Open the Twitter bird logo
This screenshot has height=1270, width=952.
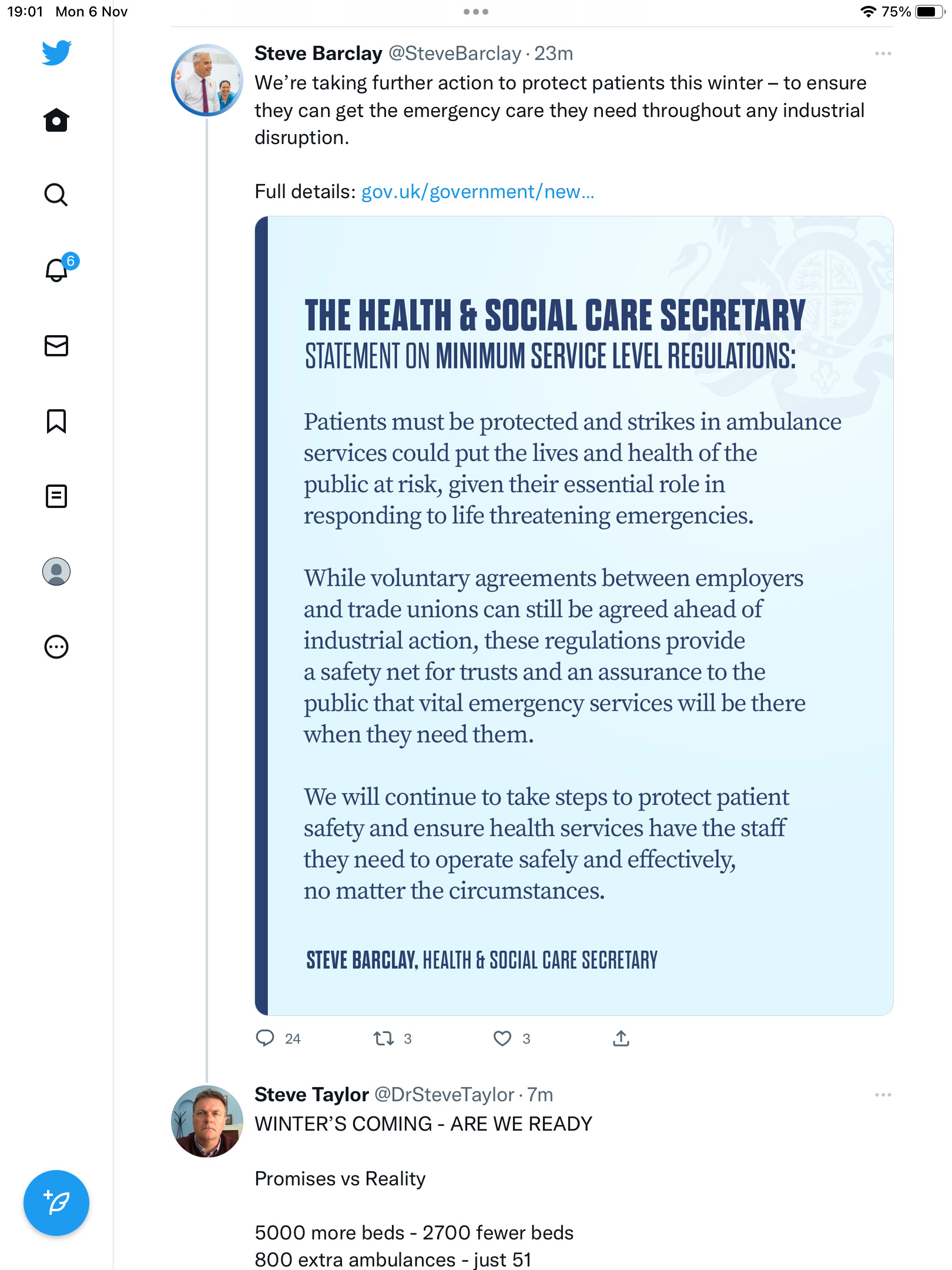[x=56, y=53]
